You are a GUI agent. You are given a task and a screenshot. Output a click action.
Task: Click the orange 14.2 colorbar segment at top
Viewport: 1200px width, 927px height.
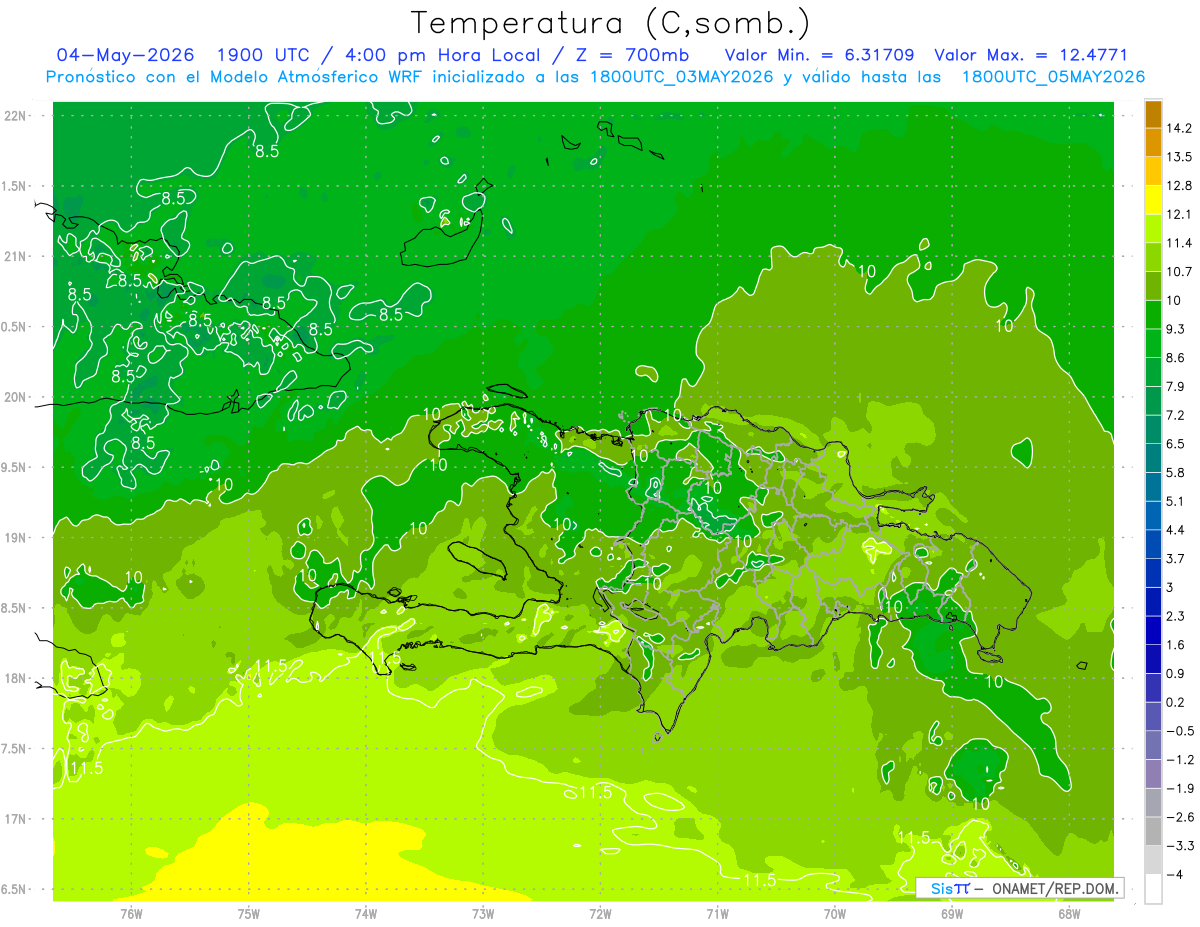(1153, 114)
